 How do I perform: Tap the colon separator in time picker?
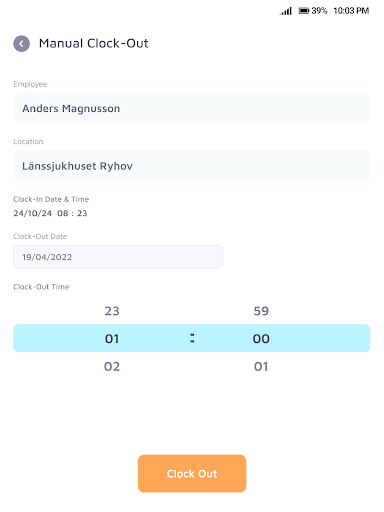(192, 338)
